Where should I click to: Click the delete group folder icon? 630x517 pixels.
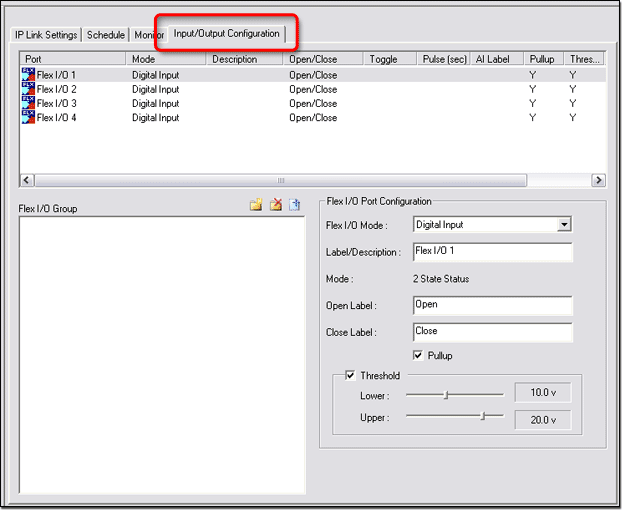pos(275,205)
